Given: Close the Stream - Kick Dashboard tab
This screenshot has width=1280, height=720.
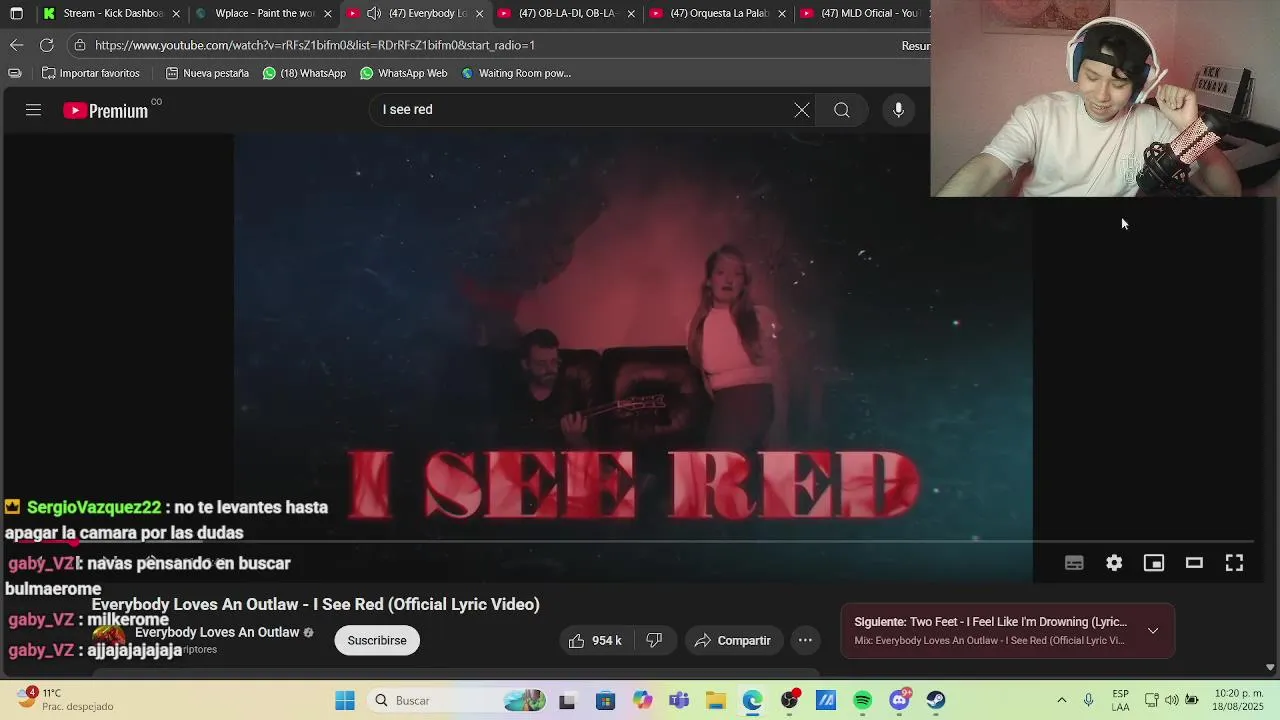Looking at the screenshot, I should click(177, 14).
